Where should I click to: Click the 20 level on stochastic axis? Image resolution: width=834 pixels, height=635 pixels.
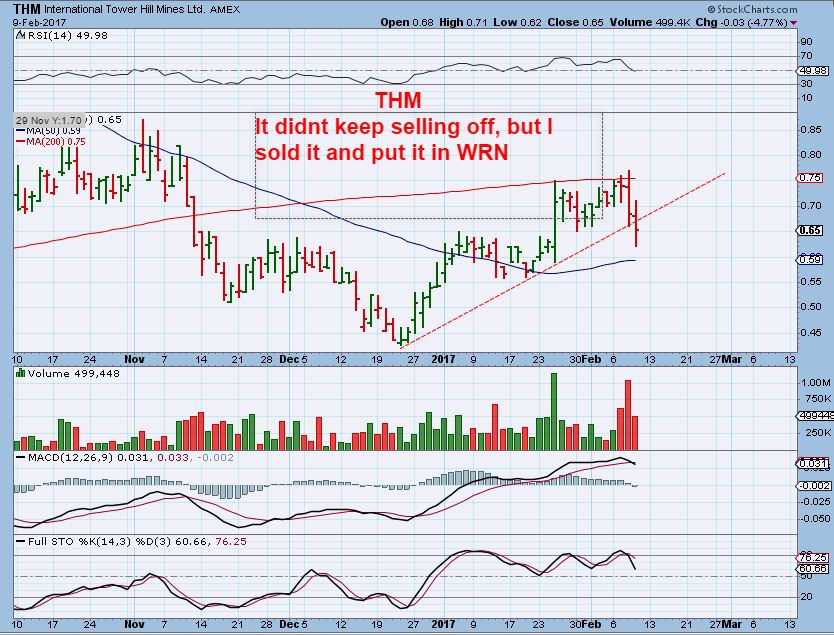[806, 596]
